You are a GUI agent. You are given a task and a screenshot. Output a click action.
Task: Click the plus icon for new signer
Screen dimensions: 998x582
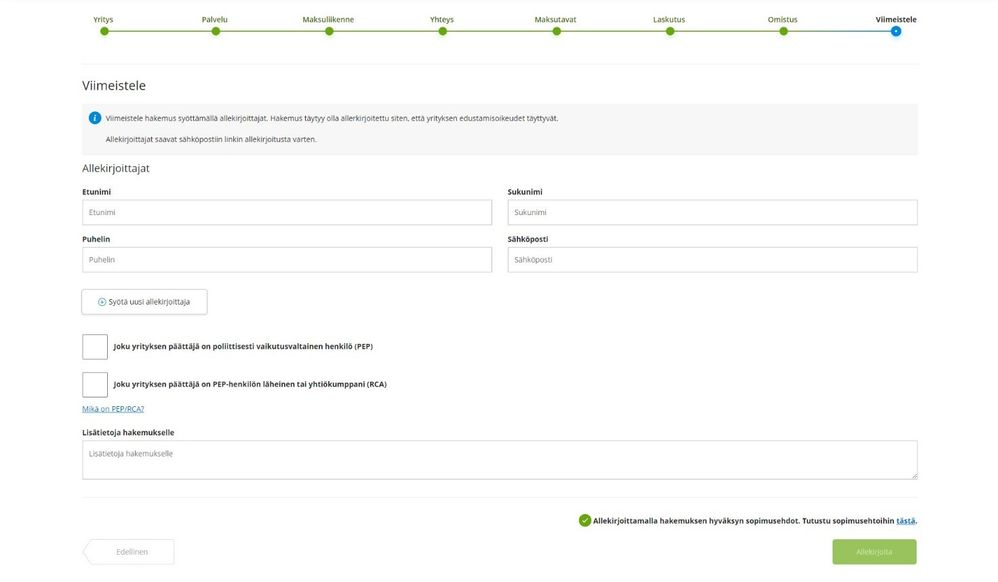pos(102,302)
